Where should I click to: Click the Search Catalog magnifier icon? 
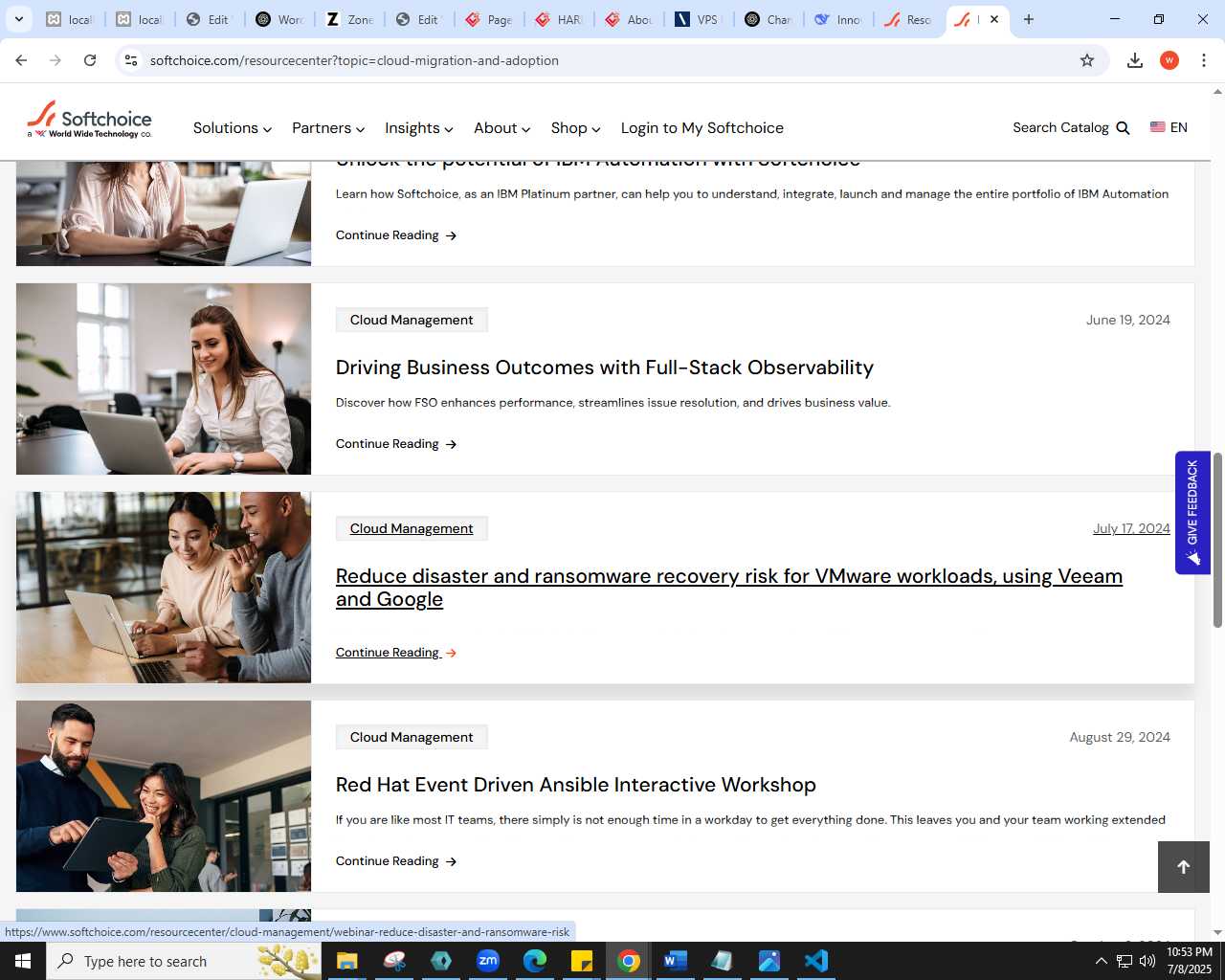[1124, 128]
